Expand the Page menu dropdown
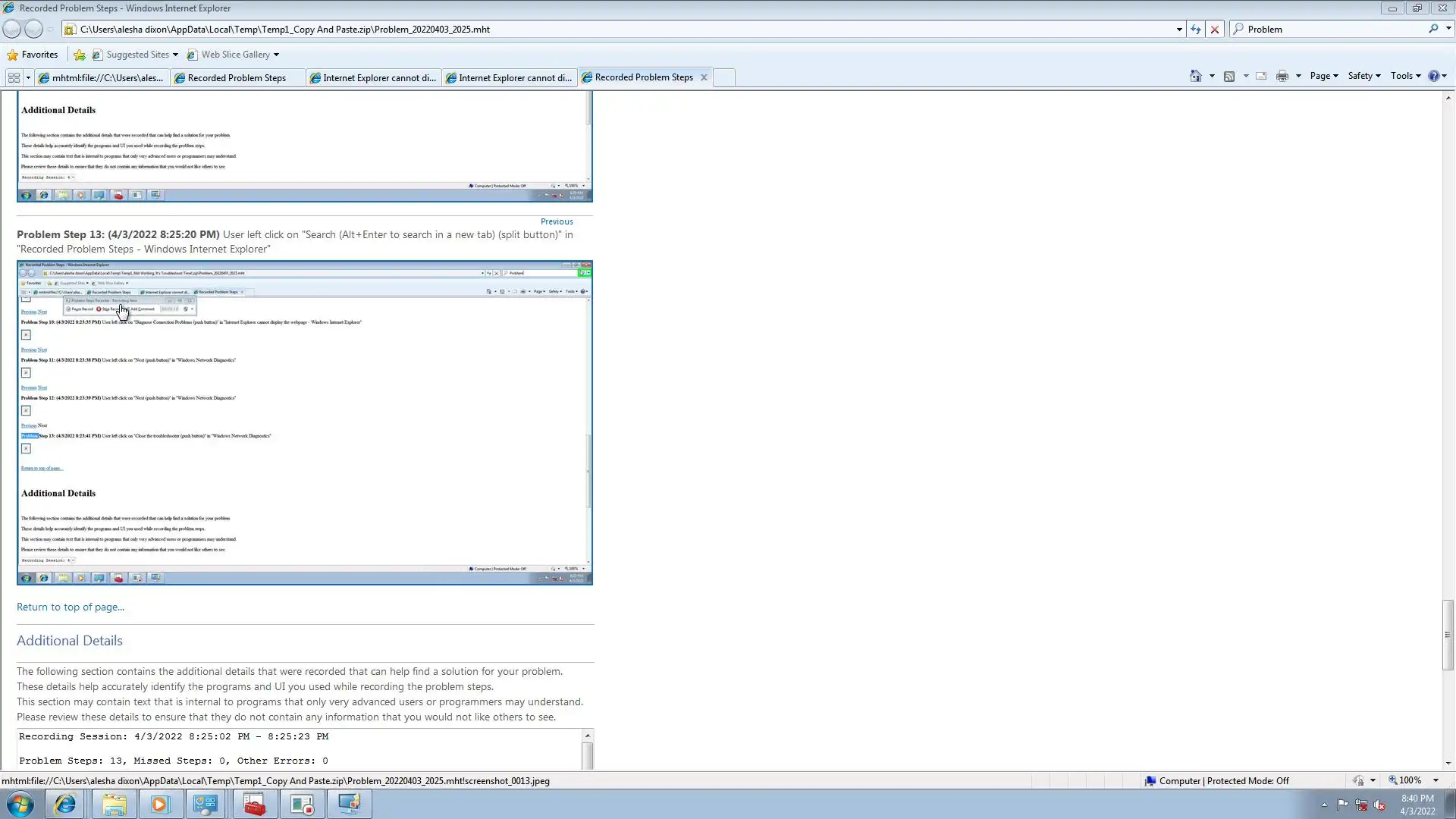Viewport: 1456px width, 819px height. pos(1324,76)
